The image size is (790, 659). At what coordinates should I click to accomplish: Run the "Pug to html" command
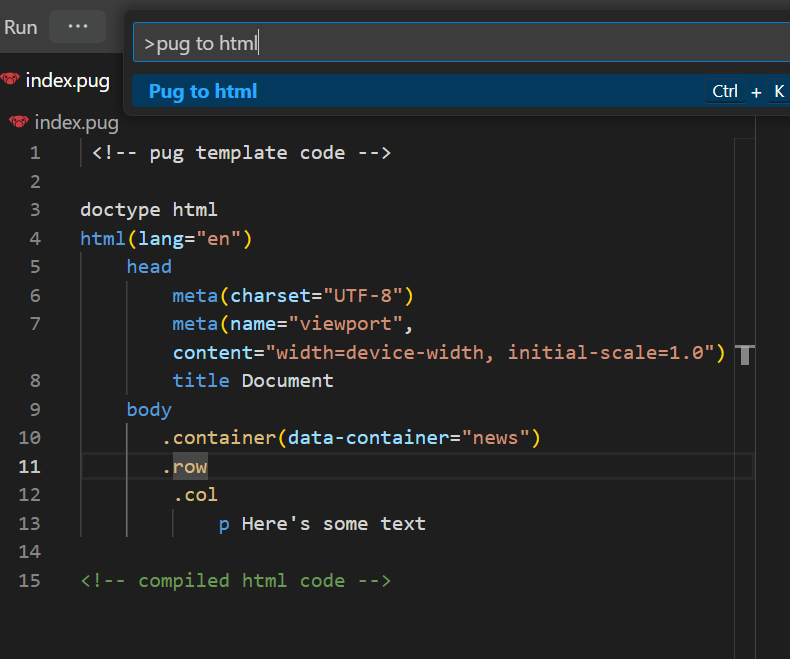[203, 91]
